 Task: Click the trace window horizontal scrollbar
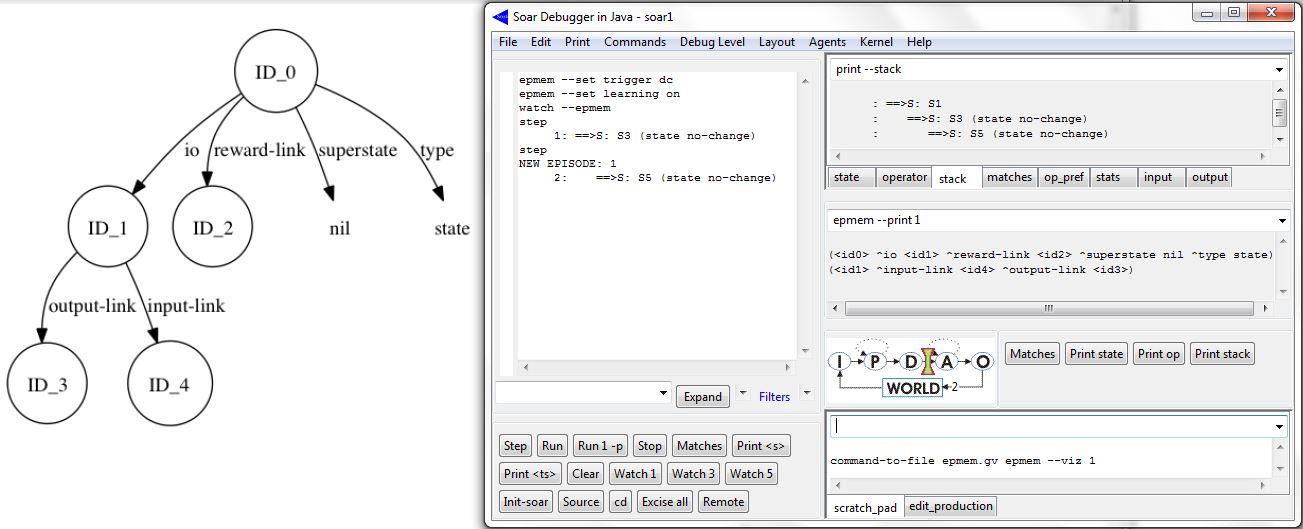656,367
